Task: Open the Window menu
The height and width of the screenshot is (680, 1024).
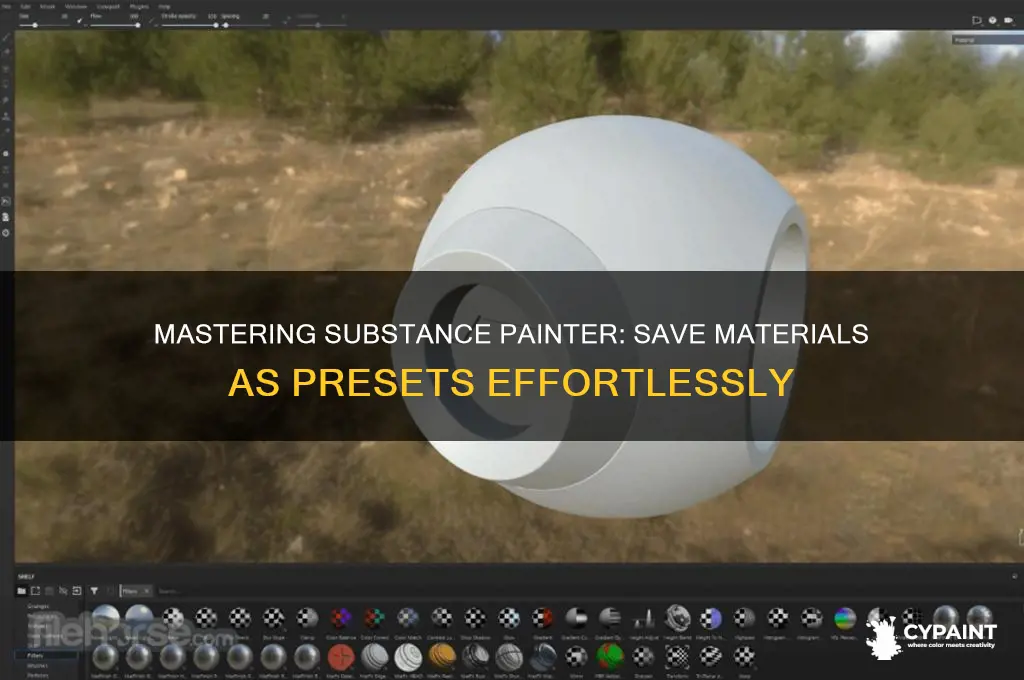Action: (x=76, y=7)
